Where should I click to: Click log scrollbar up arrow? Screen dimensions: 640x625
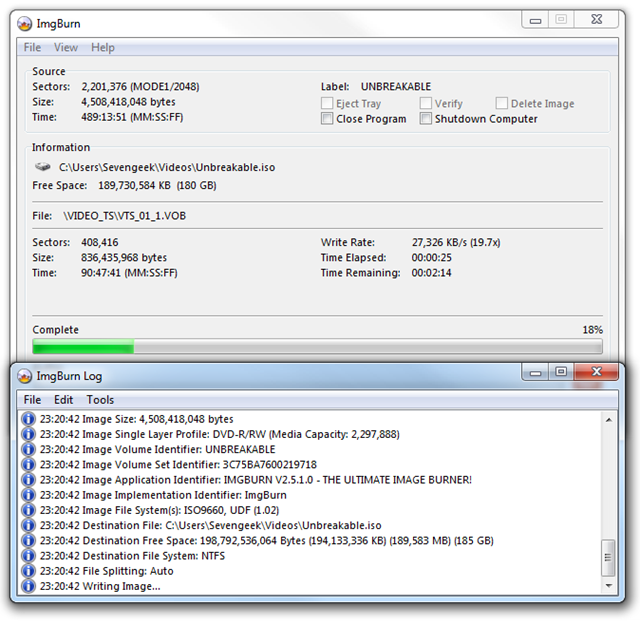[x=609, y=420]
